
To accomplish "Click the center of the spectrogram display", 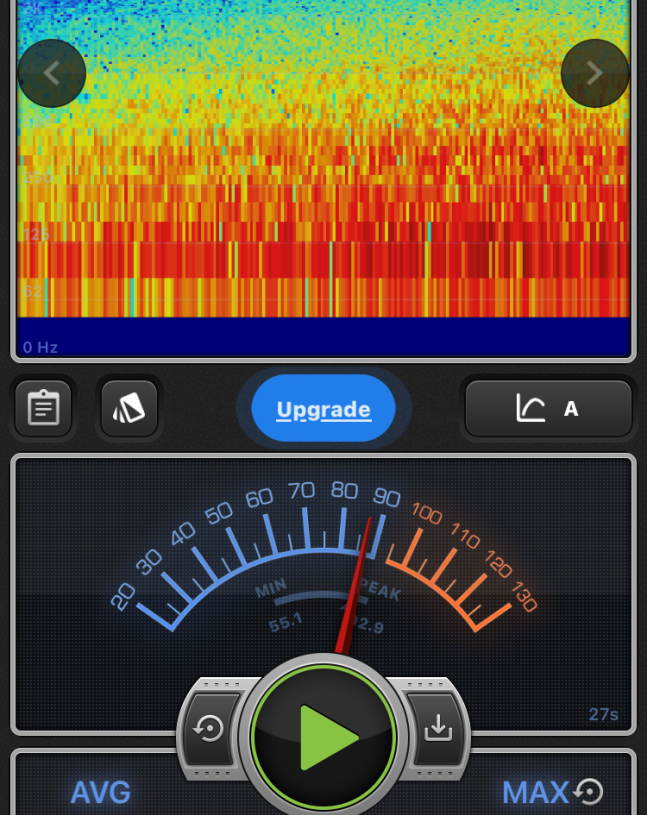I will point(323,170).
